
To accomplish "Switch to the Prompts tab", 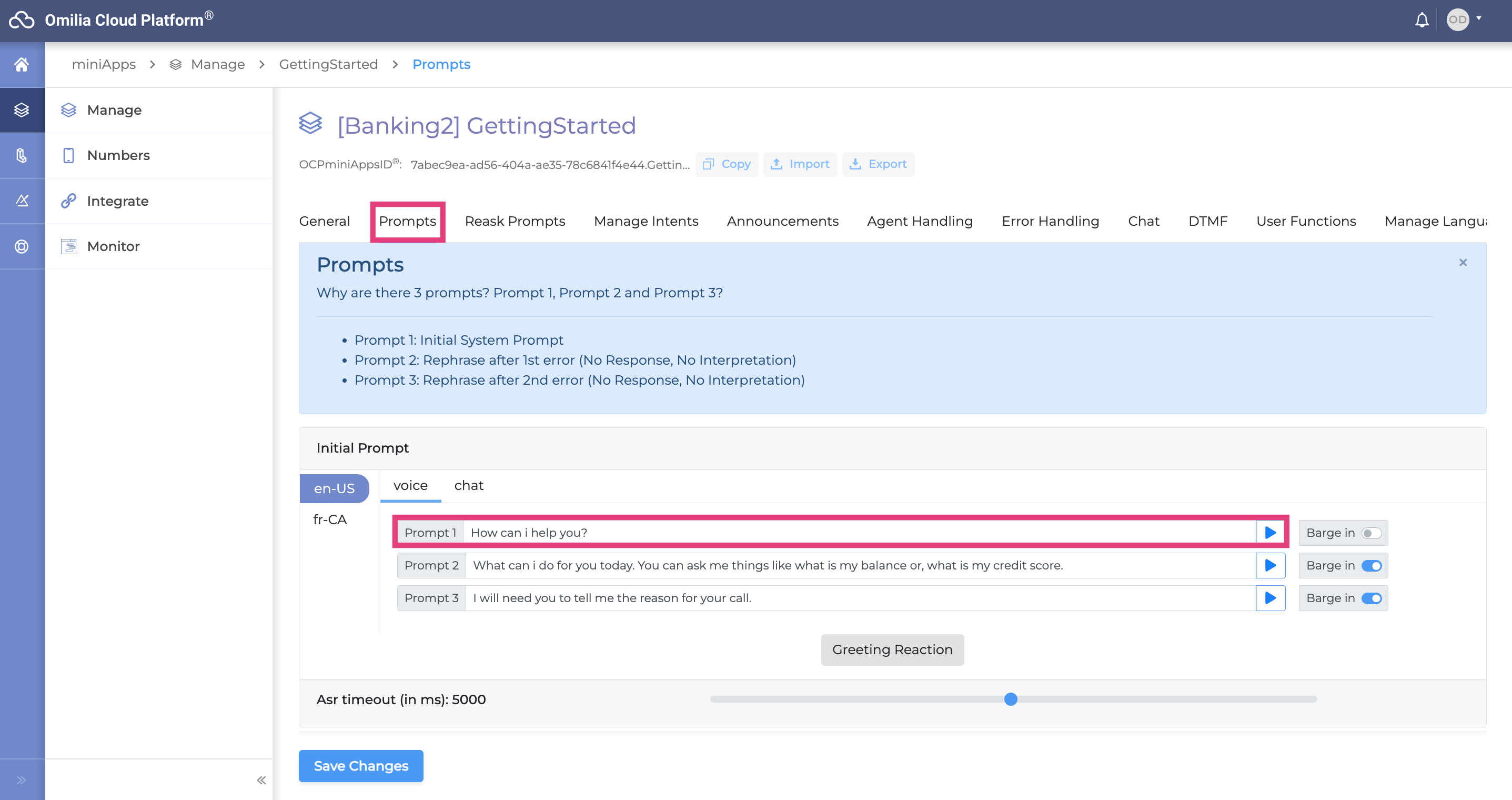I will (407, 221).
